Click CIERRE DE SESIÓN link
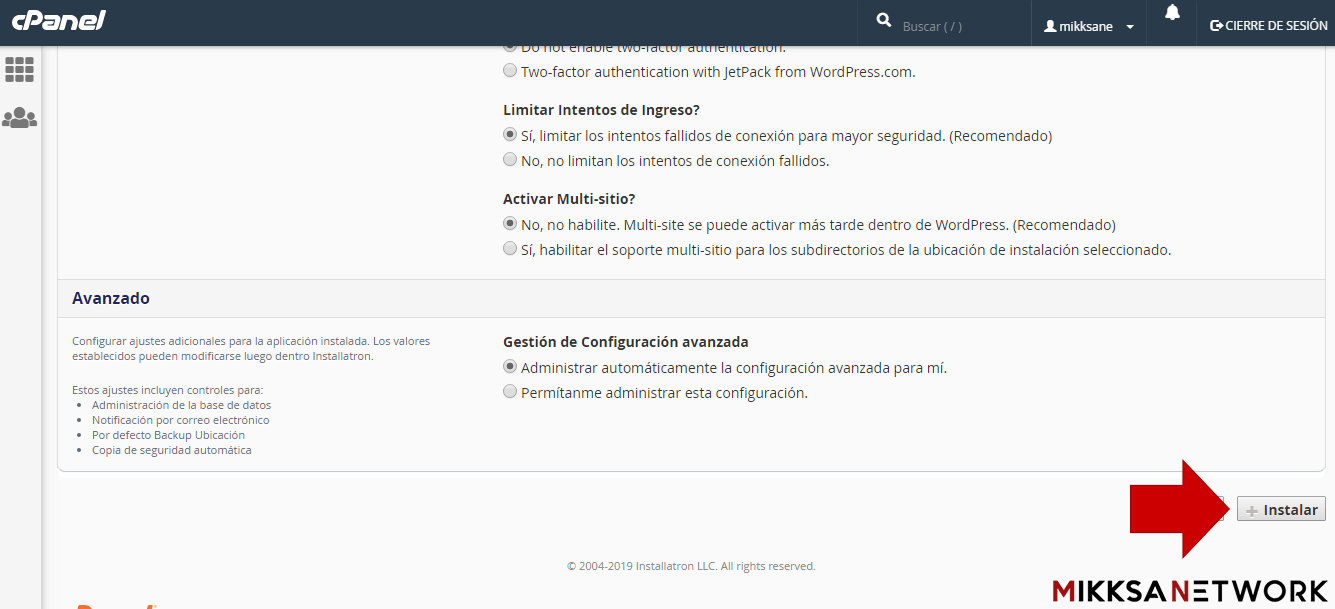 1276,26
